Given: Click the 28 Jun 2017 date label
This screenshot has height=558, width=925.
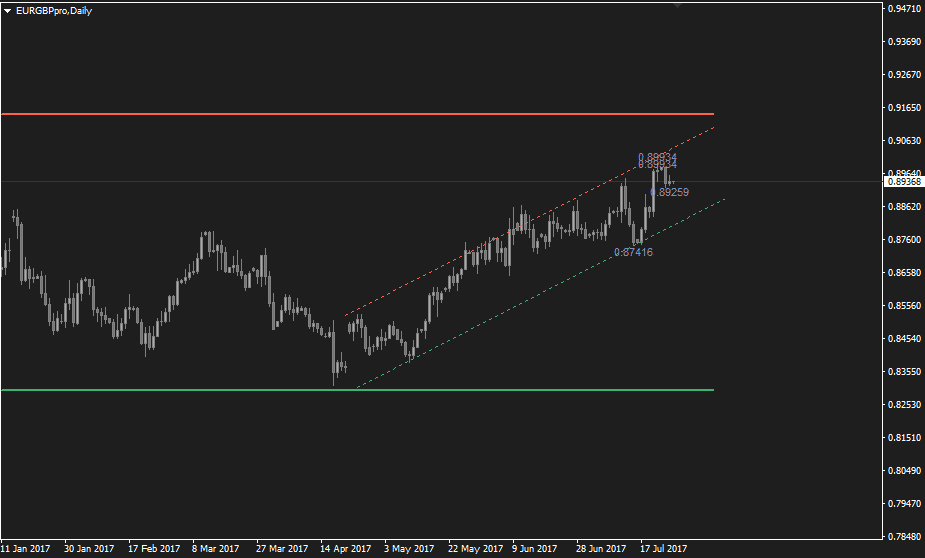Looking at the screenshot, I should pyautogui.click(x=601, y=549).
